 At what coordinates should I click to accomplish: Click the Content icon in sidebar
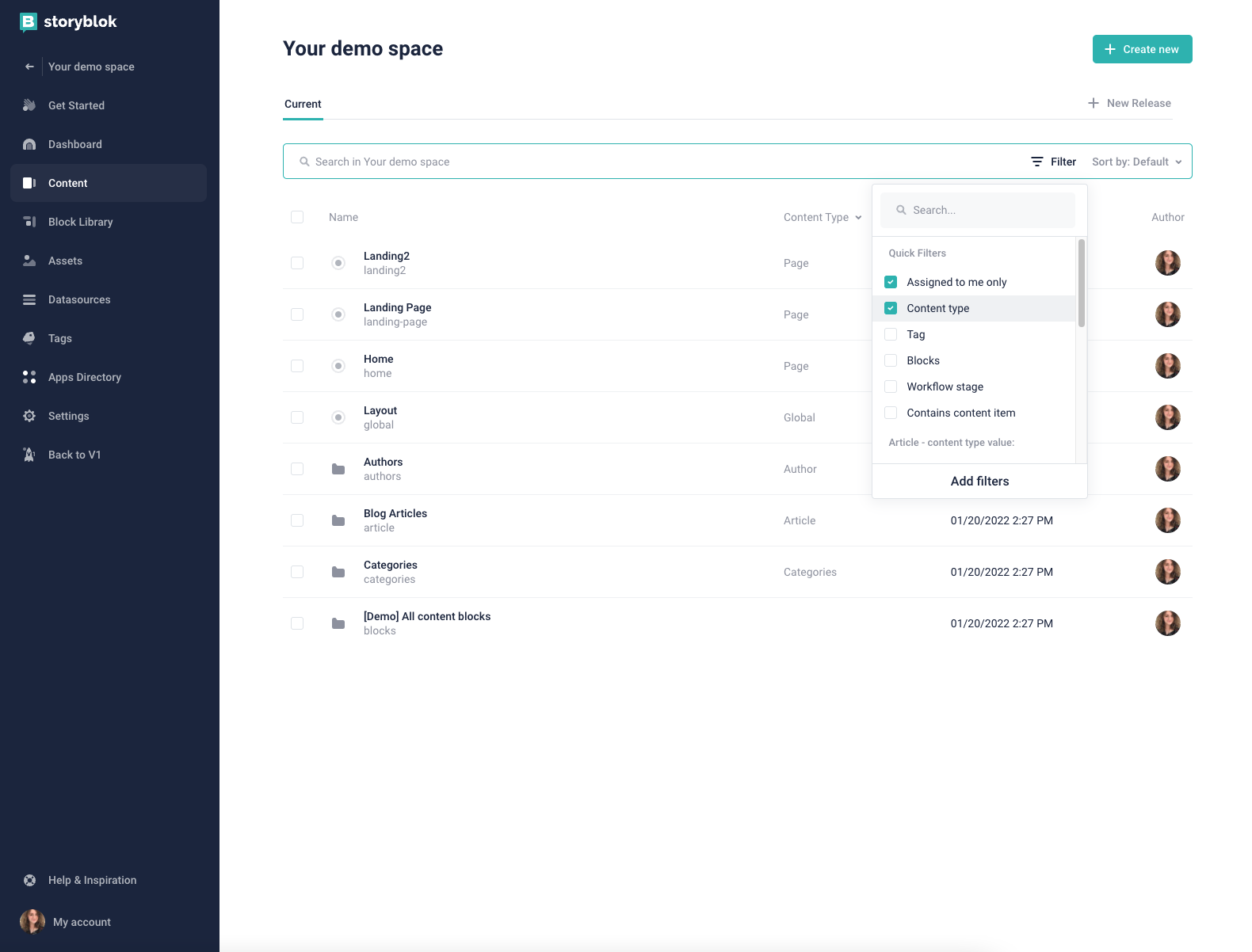click(29, 183)
